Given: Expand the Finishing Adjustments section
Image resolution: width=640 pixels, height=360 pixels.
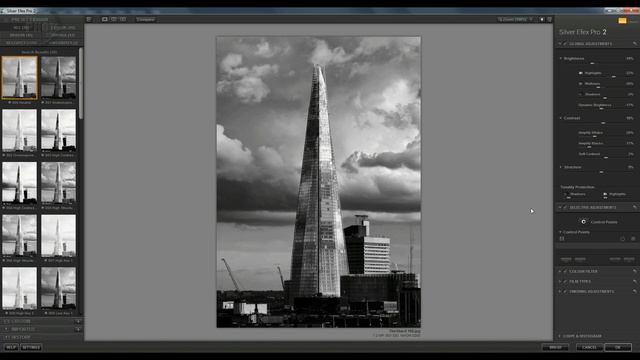Looking at the screenshot, I should tap(560, 291).
